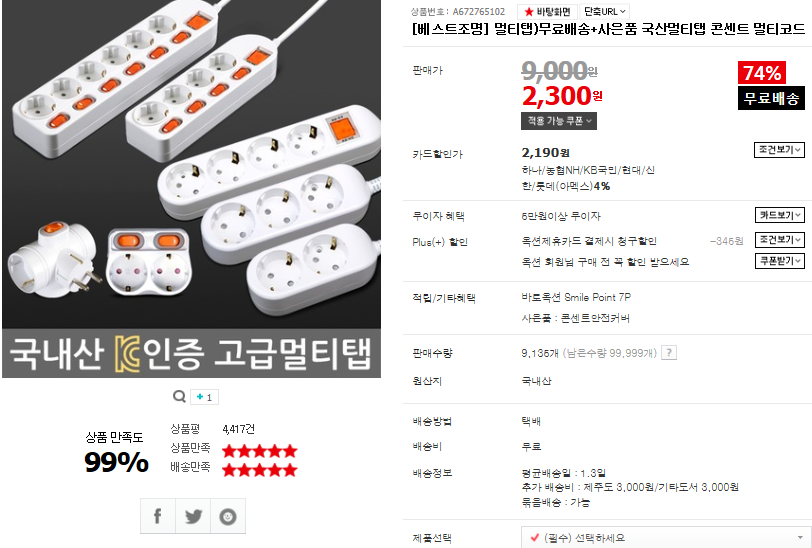Screen dimensions: 812x548
Task: Share the product on Twitter
Action: [193, 516]
